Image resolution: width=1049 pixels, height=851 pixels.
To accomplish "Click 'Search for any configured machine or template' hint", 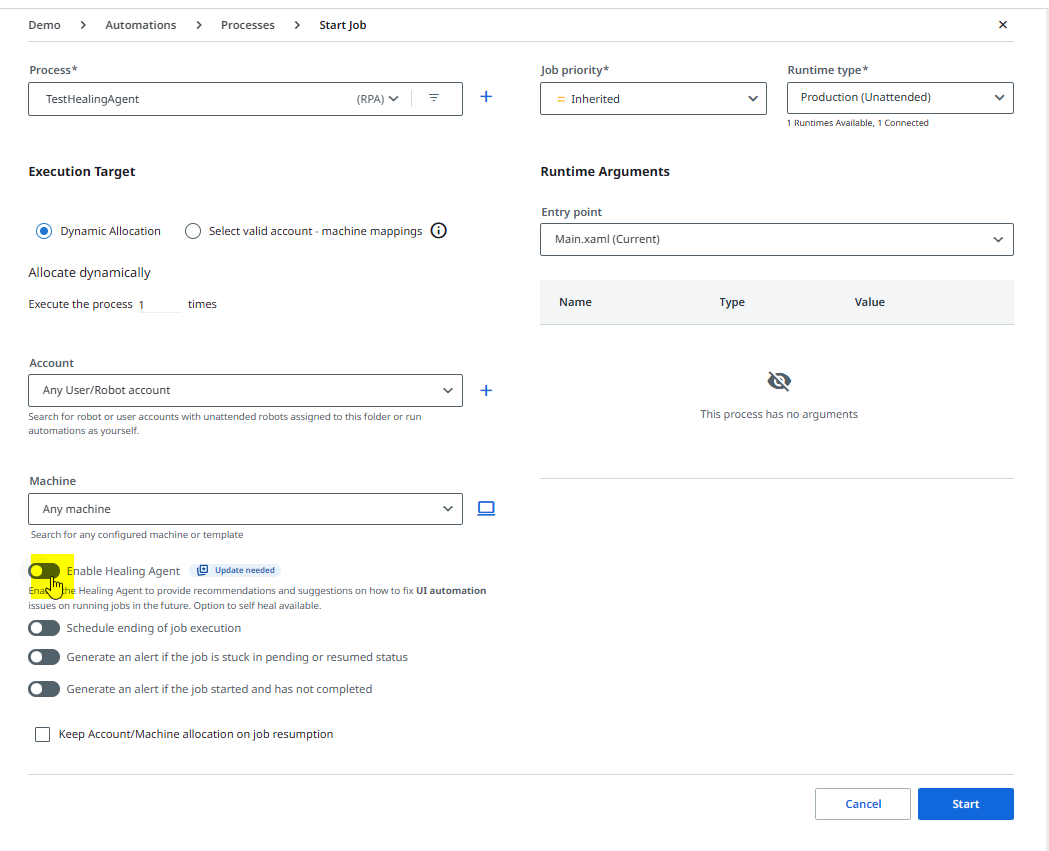I will pos(136,535).
